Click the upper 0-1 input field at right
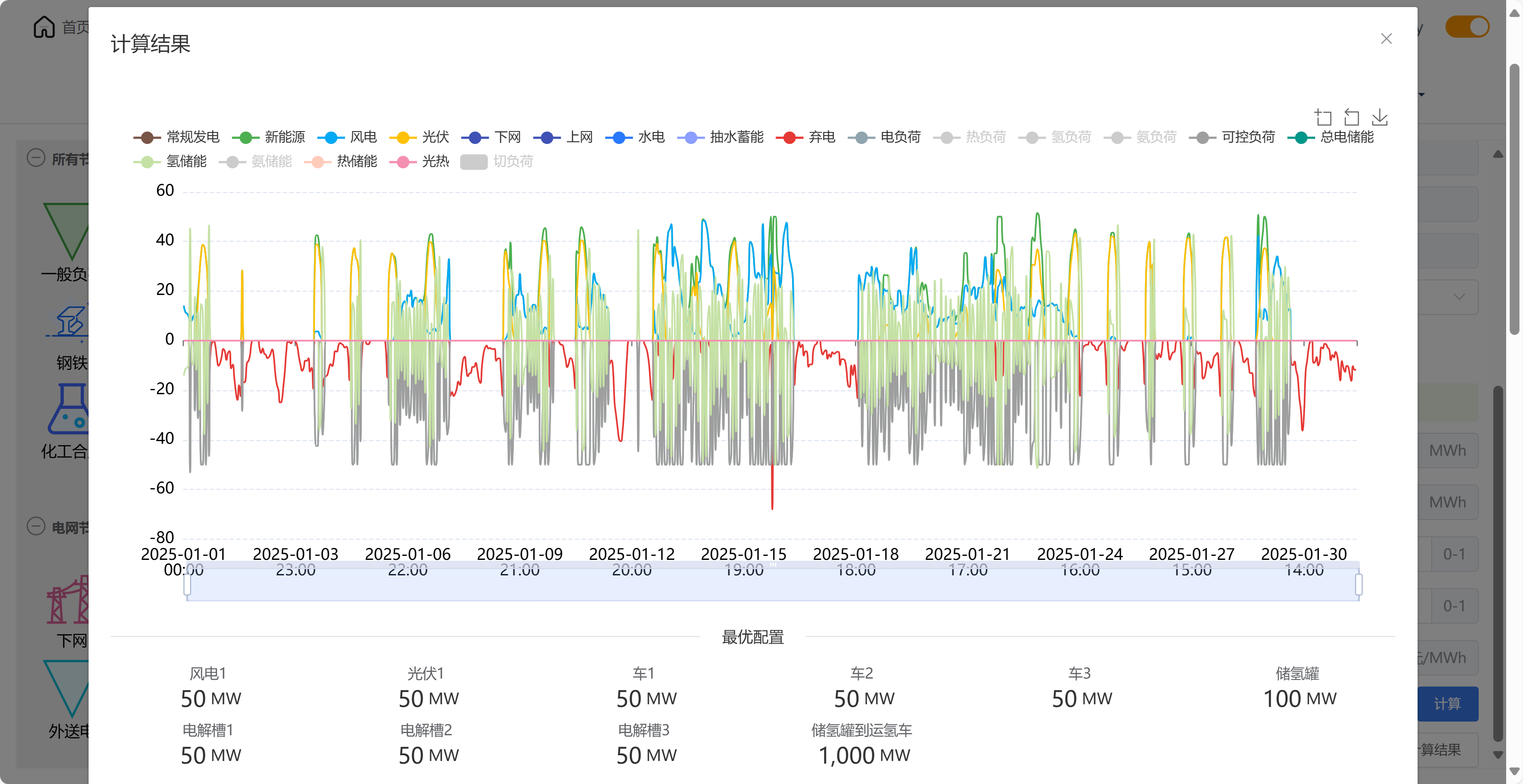The height and width of the screenshot is (784, 1523). pos(1447,554)
